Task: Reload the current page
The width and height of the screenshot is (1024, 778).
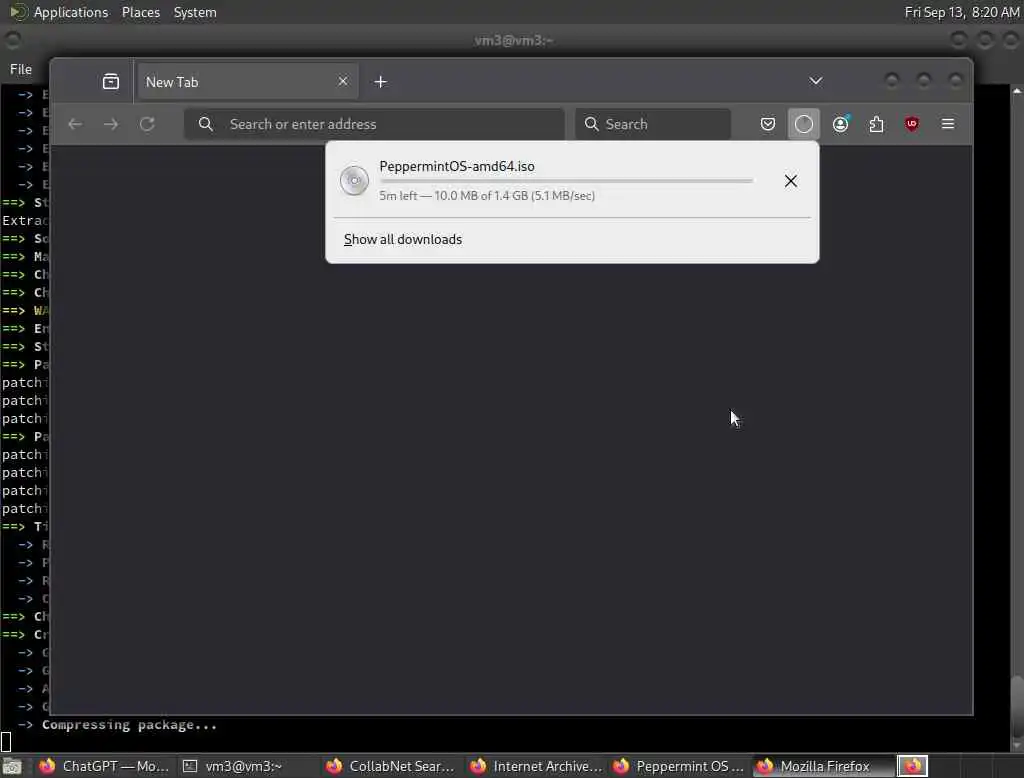Action: [147, 124]
